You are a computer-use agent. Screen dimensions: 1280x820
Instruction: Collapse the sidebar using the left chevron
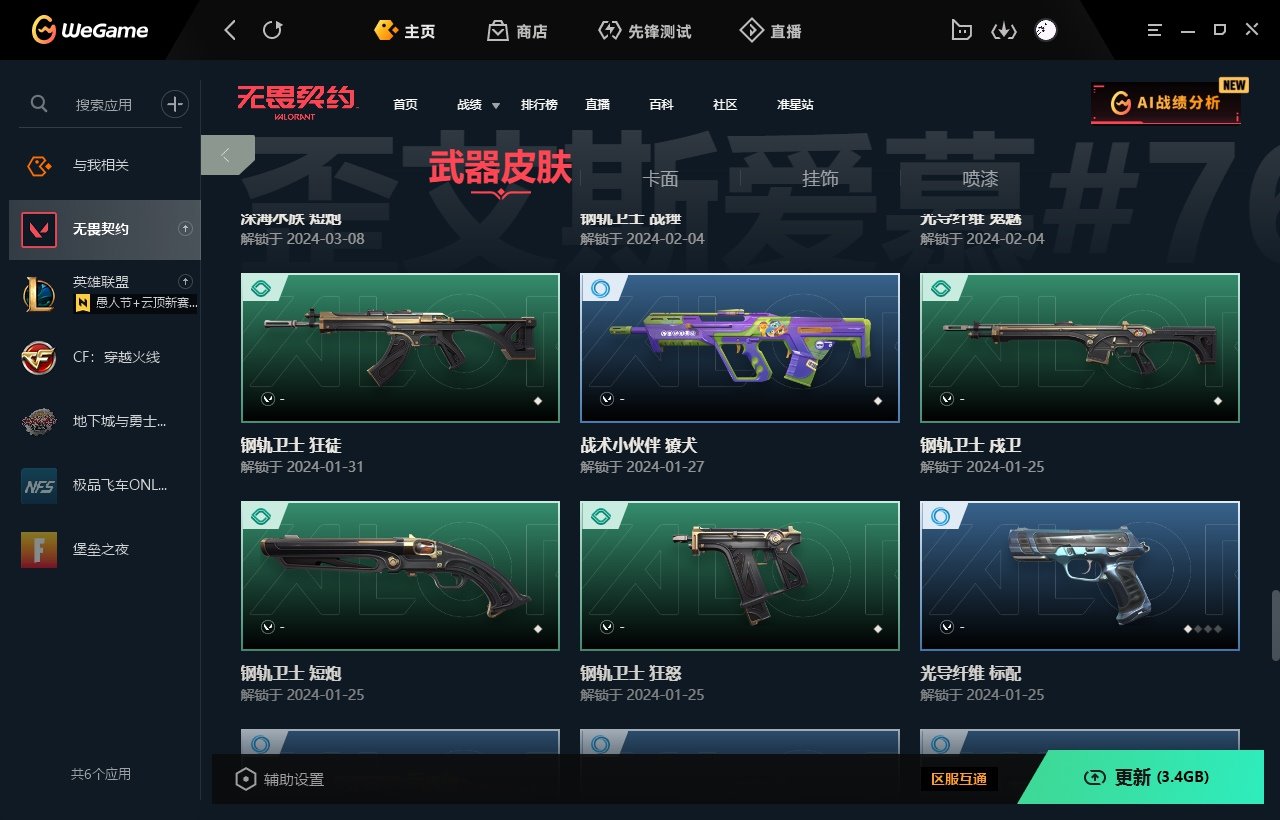227,155
